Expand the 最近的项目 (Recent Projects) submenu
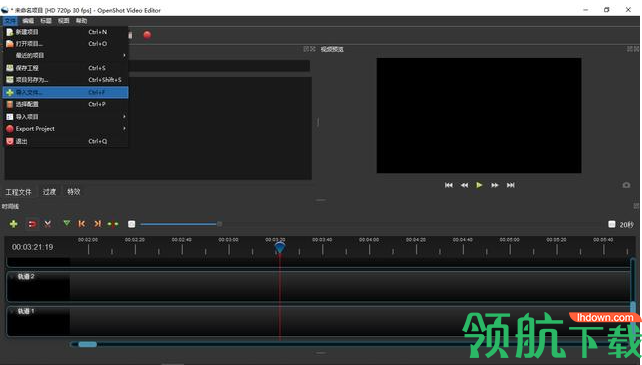 pyautogui.click(x=66, y=55)
